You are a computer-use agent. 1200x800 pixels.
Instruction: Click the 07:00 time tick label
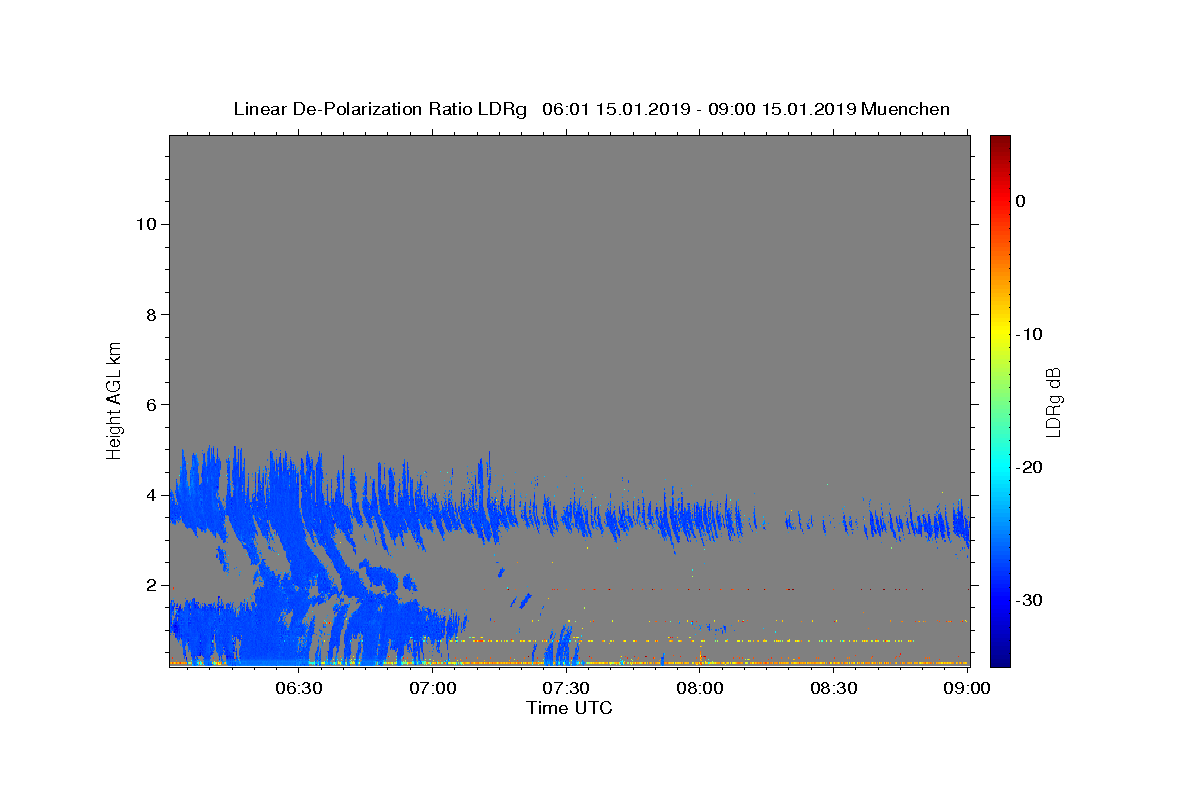coord(433,688)
